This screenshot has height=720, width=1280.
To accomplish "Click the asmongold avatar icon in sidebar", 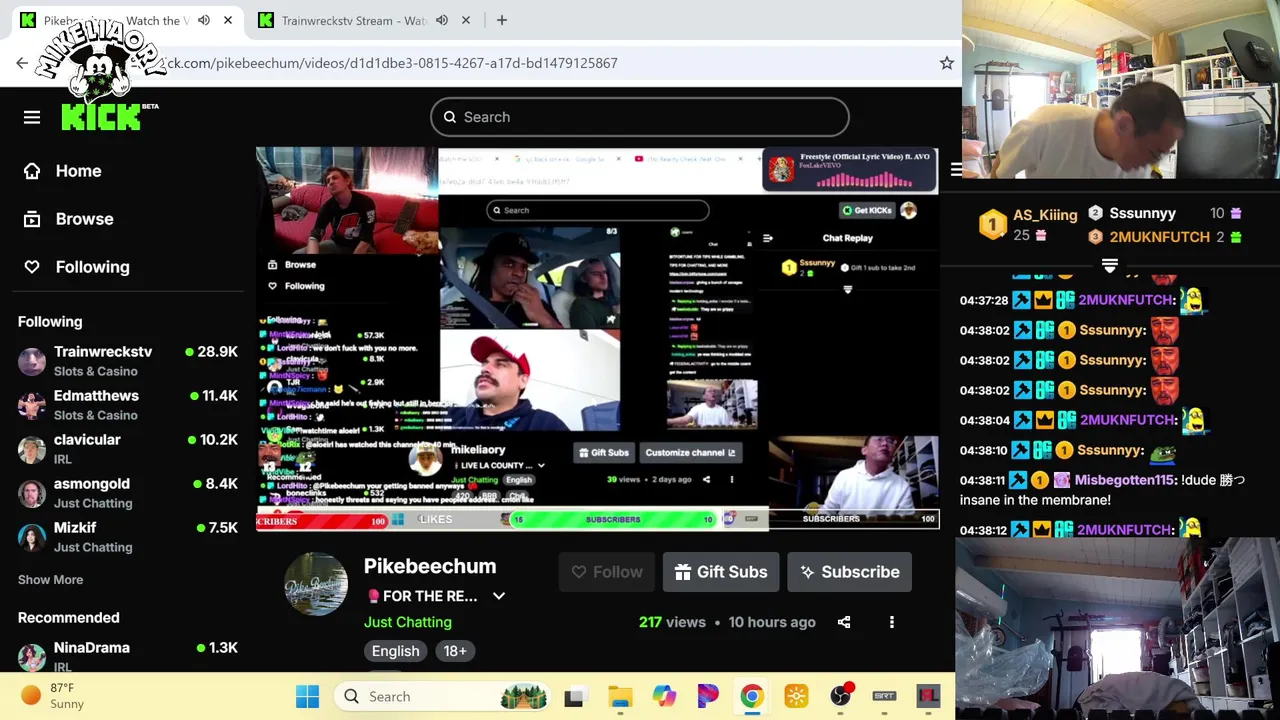I will (32, 493).
